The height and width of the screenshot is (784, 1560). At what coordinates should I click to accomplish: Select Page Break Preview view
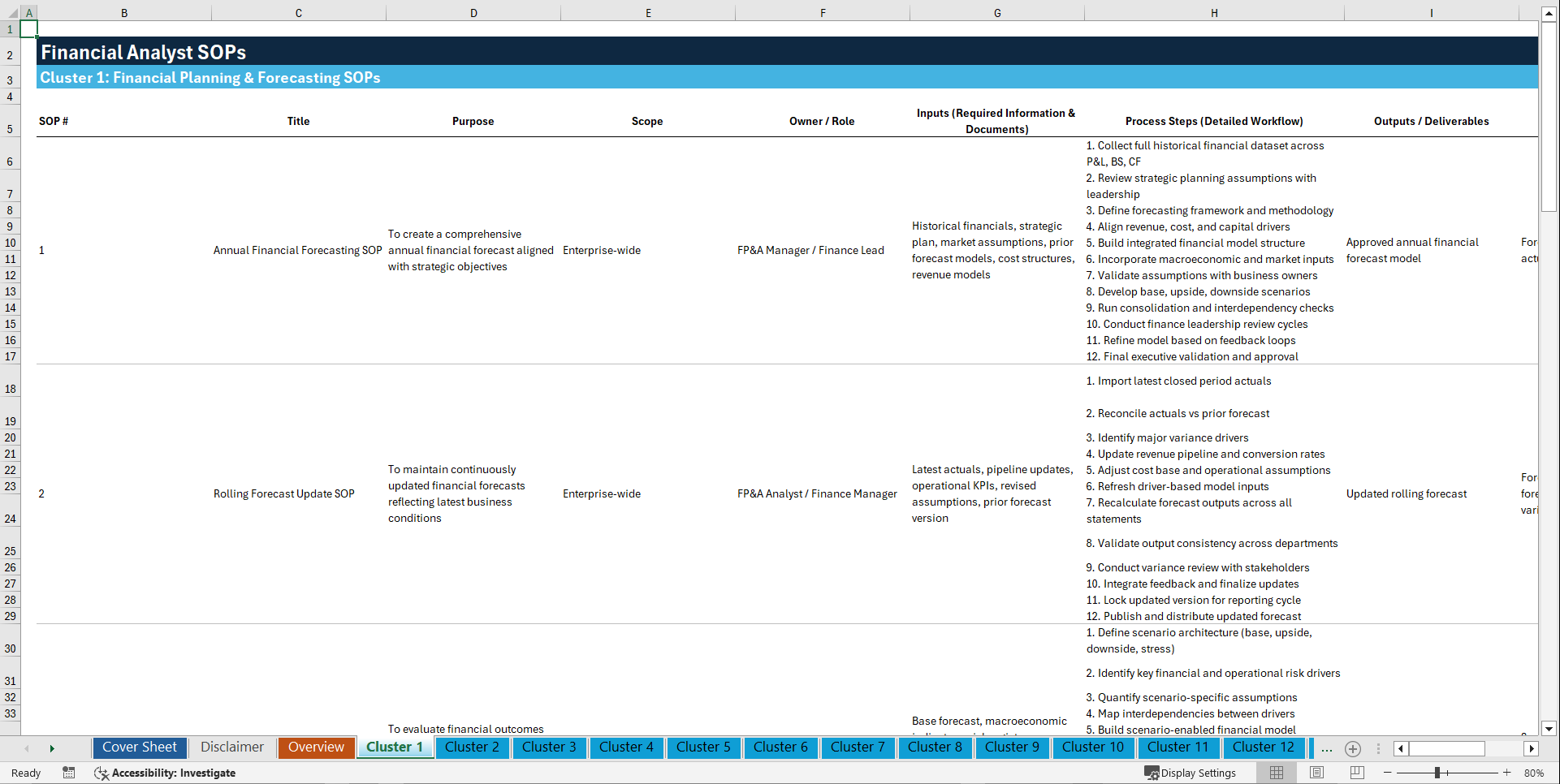[1358, 773]
